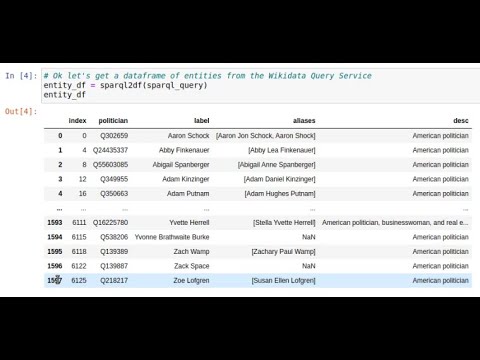
Task: Click alias '[Susan Ellen Lofgren]'
Action: [x=283, y=280]
